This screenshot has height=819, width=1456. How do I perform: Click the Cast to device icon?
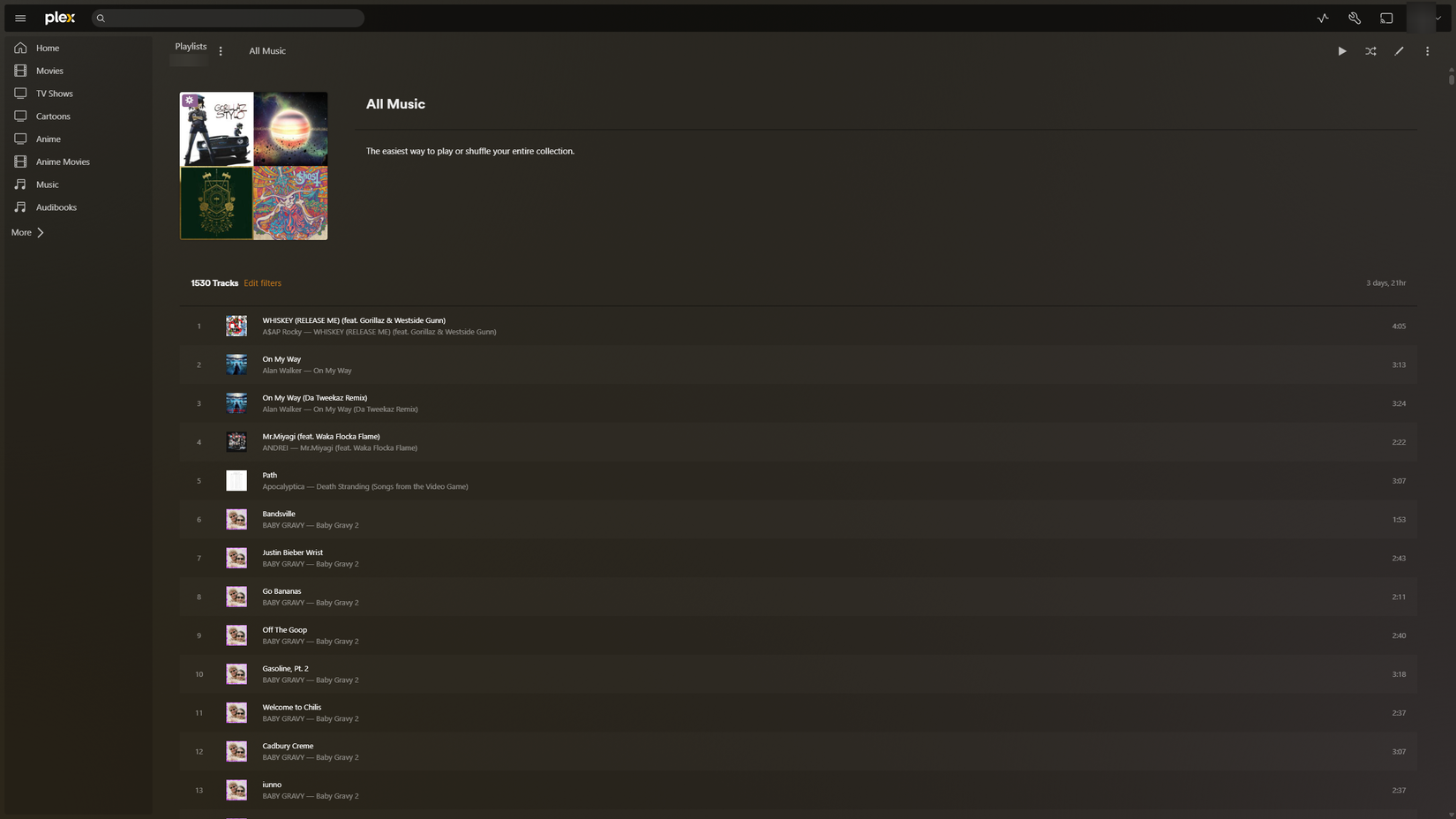tap(1386, 18)
